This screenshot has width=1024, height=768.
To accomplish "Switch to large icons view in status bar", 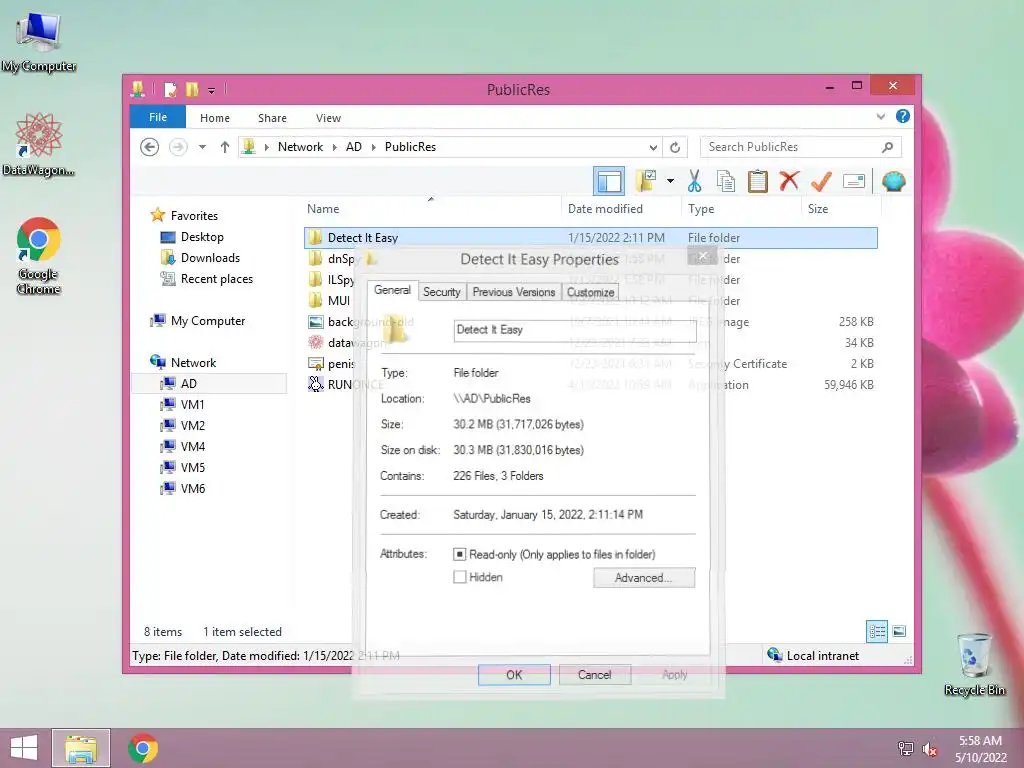I will click(899, 631).
